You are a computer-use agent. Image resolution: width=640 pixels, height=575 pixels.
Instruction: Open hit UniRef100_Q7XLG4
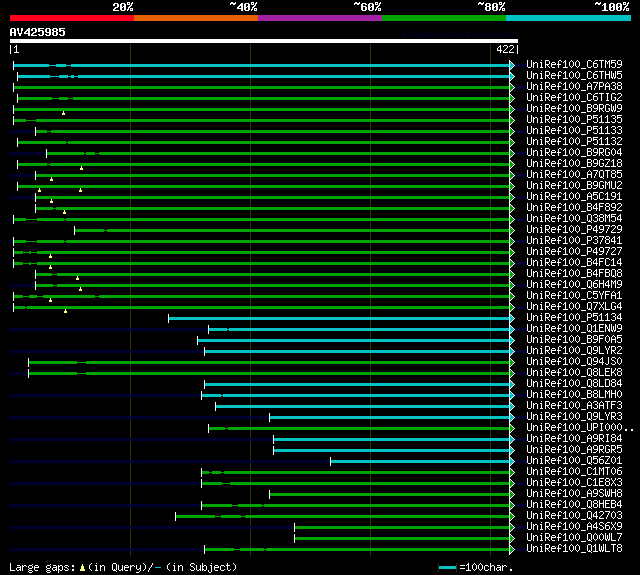click(x=574, y=306)
